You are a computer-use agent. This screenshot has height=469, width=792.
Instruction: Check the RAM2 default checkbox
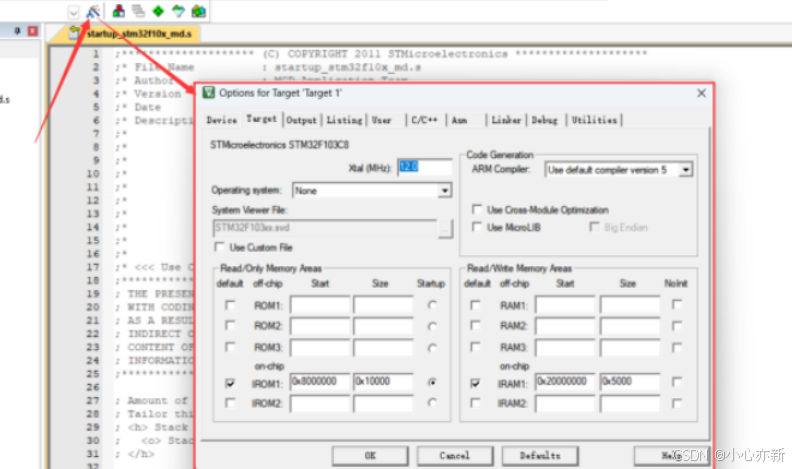click(x=475, y=326)
